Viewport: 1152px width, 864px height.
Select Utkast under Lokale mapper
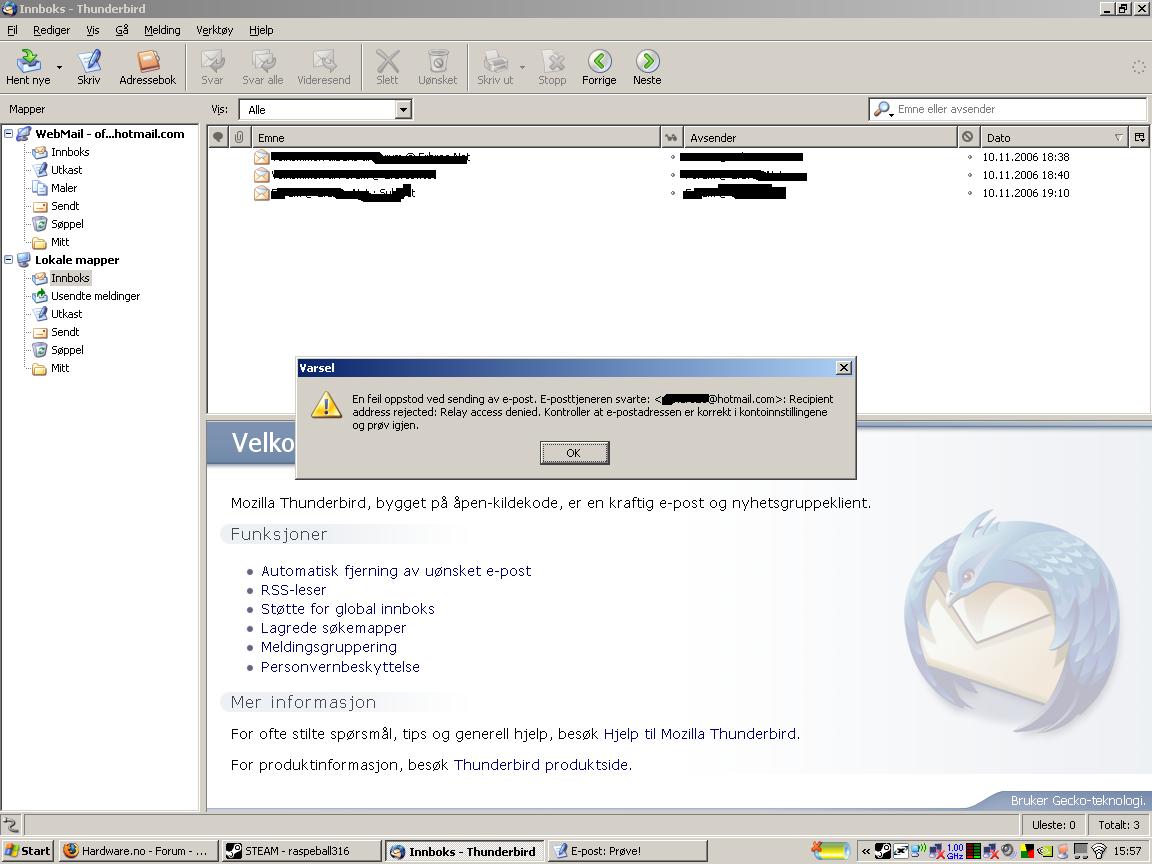pos(67,314)
